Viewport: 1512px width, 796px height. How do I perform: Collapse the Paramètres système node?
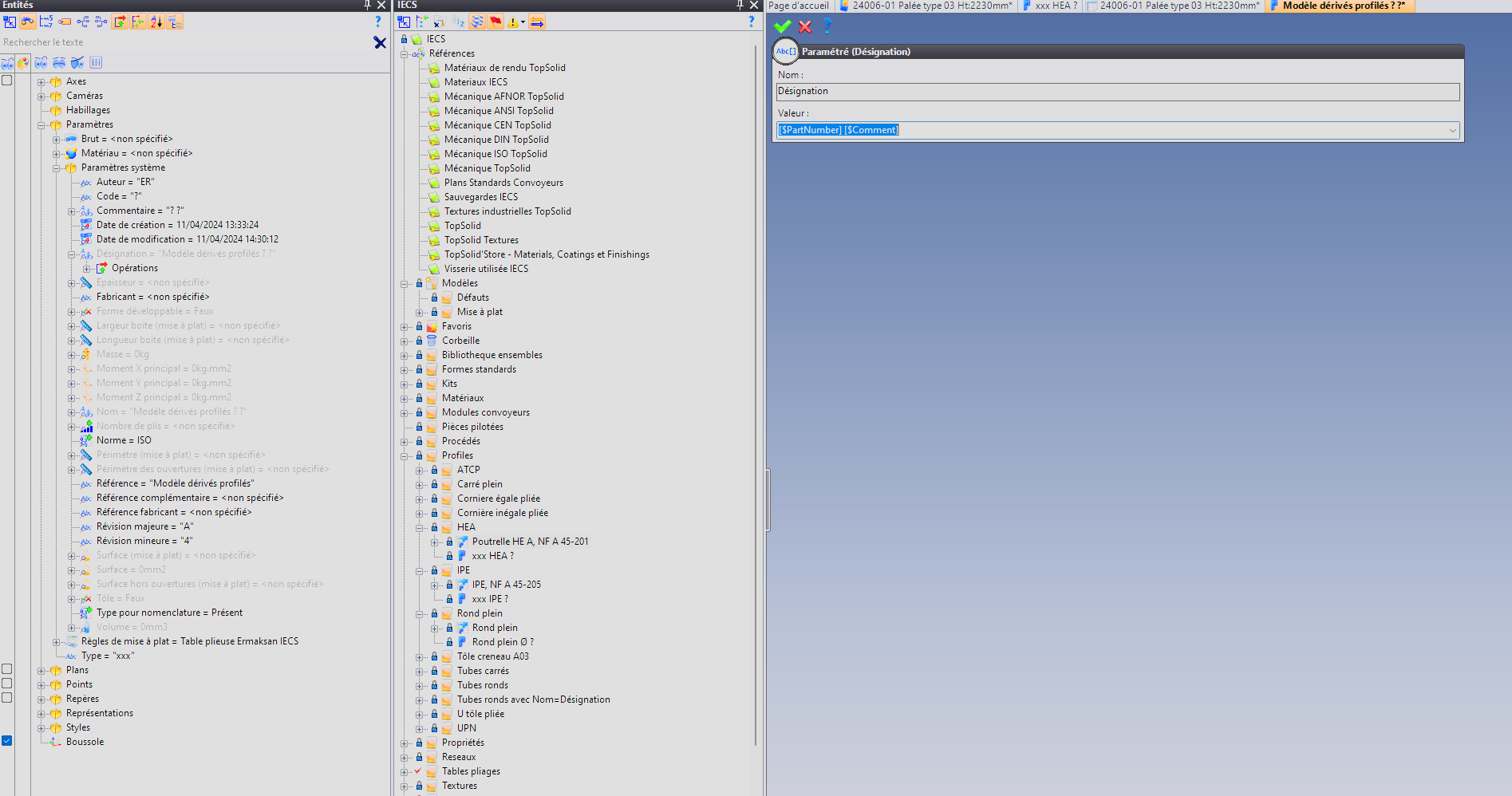point(56,168)
